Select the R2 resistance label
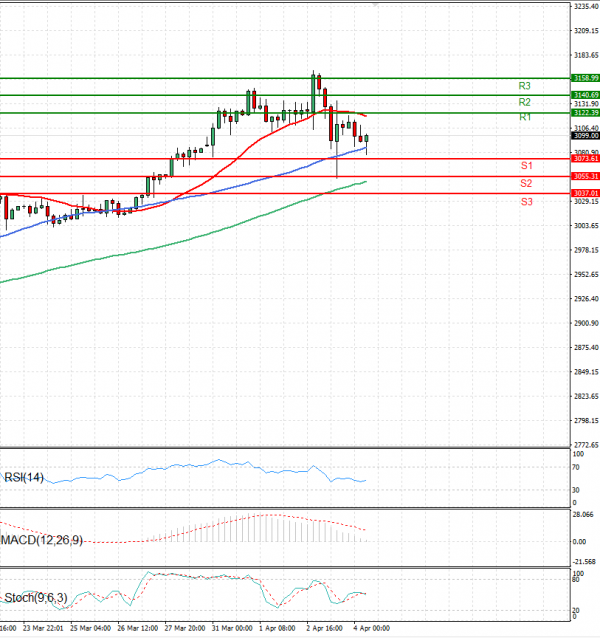This screenshot has height=638, width=600. (x=524, y=102)
